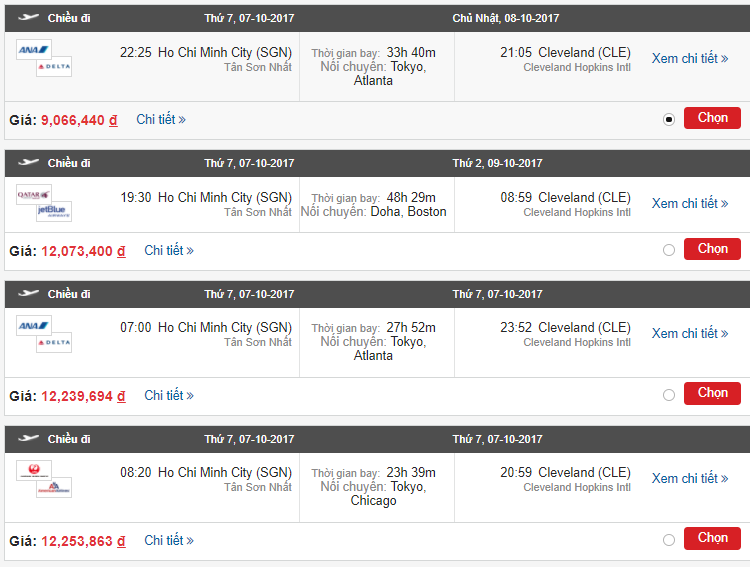Viewport: 750px width, 567px height.
Task: Expand Chi tiết for 9,066,440 đ fare
Action: pos(161,119)
